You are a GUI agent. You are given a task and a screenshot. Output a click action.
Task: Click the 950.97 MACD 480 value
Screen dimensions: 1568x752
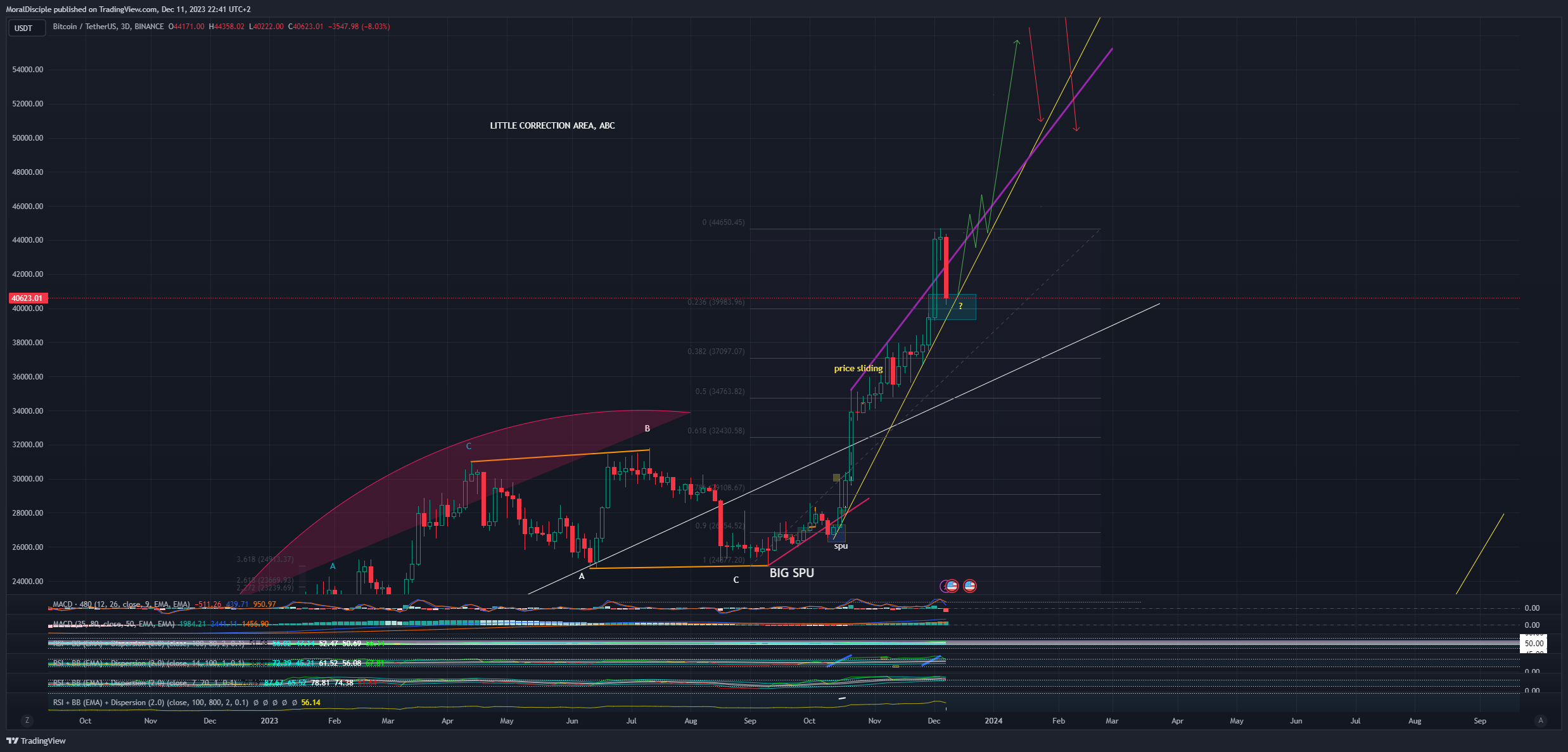264,604
